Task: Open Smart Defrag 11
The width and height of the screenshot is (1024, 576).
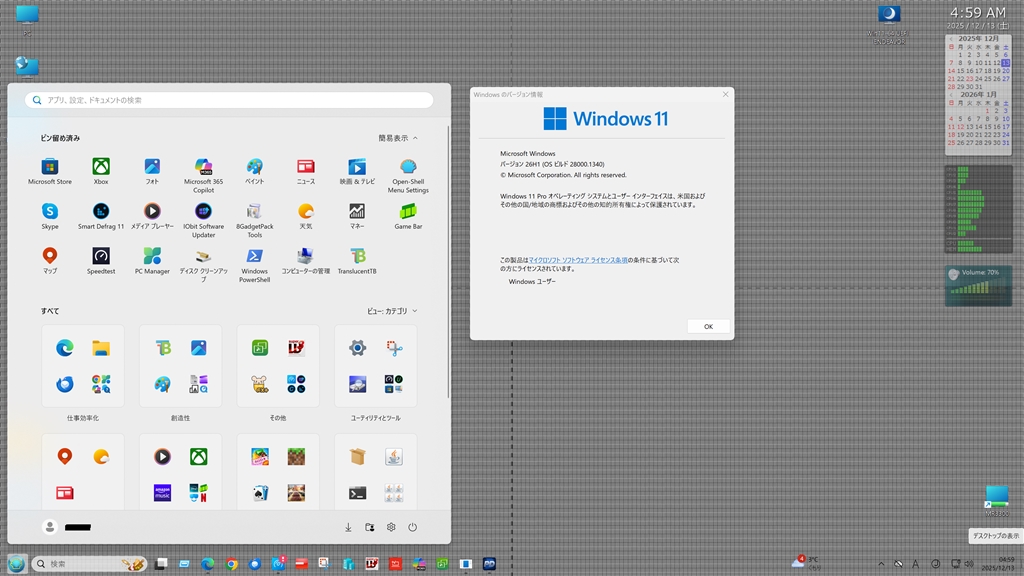Action: pos(101,212)
